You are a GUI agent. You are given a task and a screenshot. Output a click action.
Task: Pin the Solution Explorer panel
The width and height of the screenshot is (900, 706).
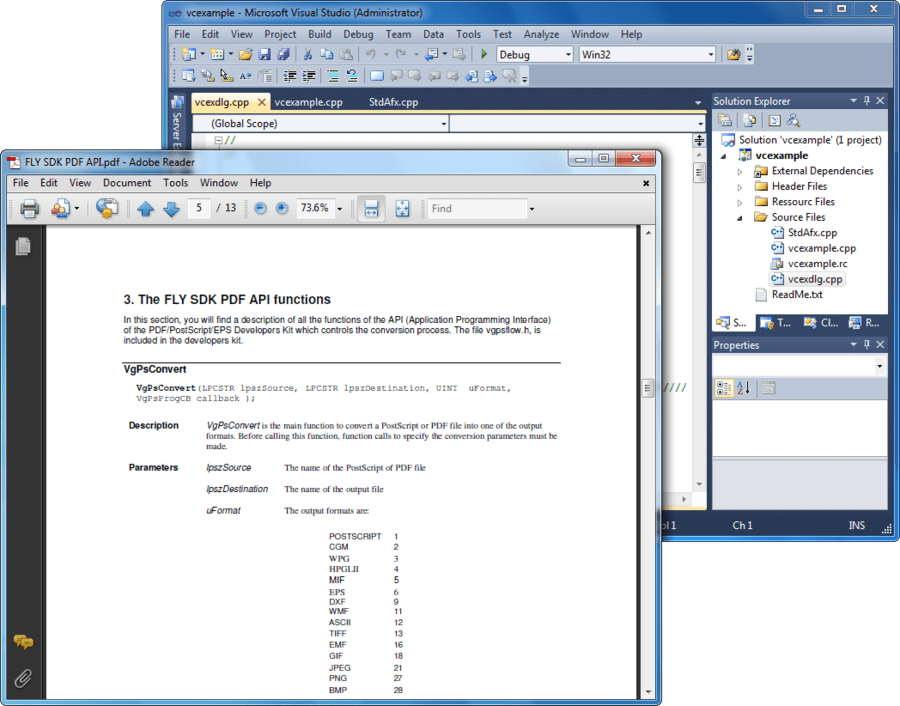tap(867, 100)
